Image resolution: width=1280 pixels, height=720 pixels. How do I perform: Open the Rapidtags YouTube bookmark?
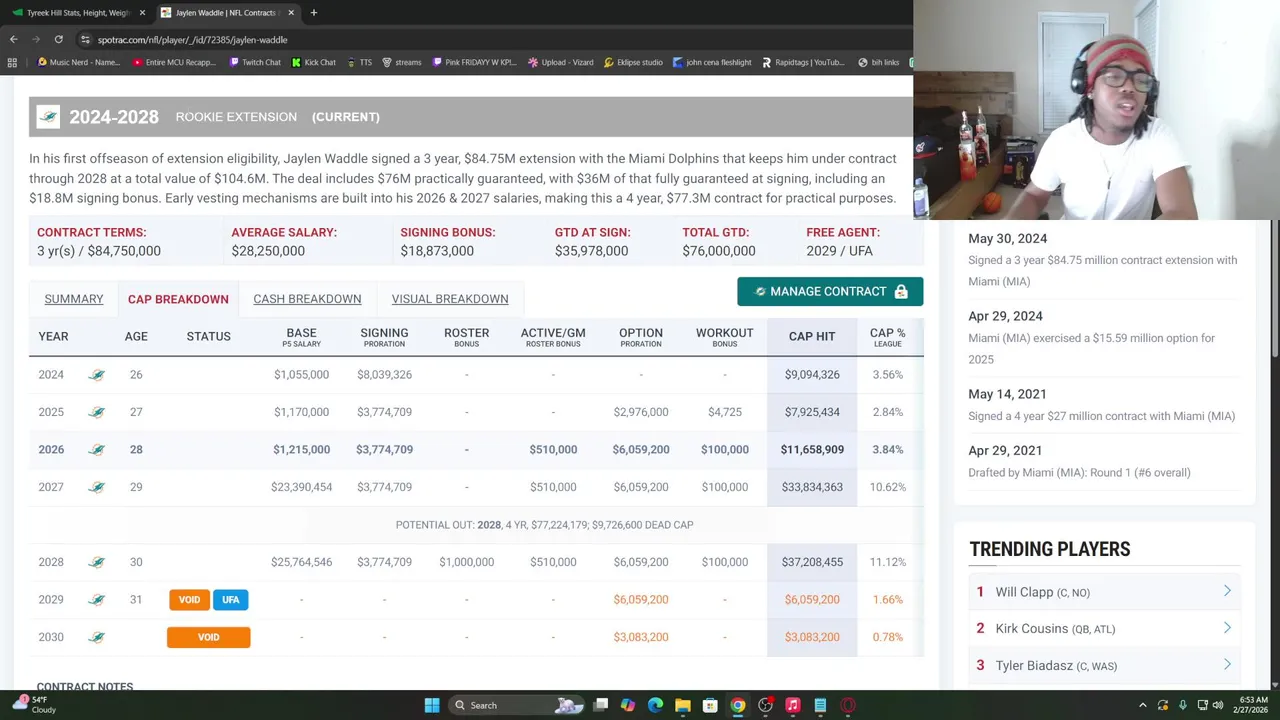pyautogui.click(x=803, y=62)
